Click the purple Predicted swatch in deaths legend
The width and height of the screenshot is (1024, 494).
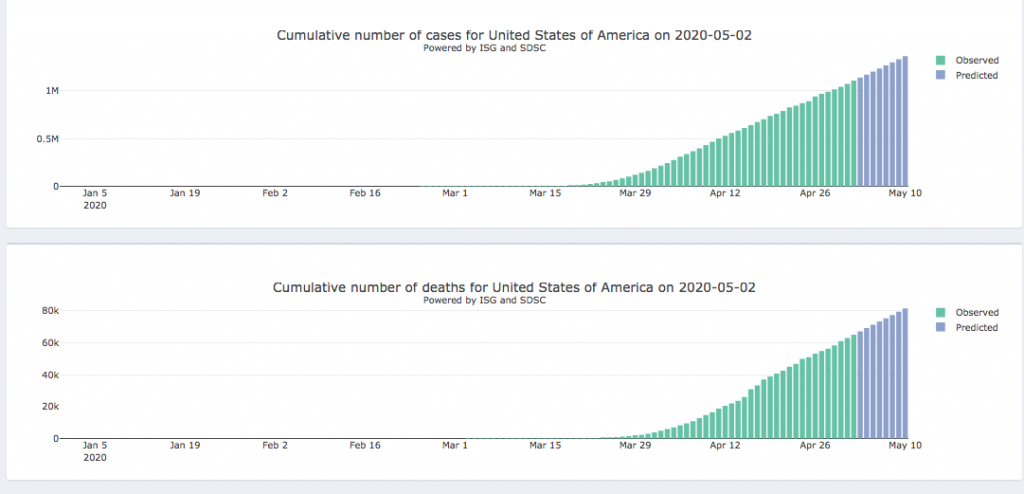(940, 327)
